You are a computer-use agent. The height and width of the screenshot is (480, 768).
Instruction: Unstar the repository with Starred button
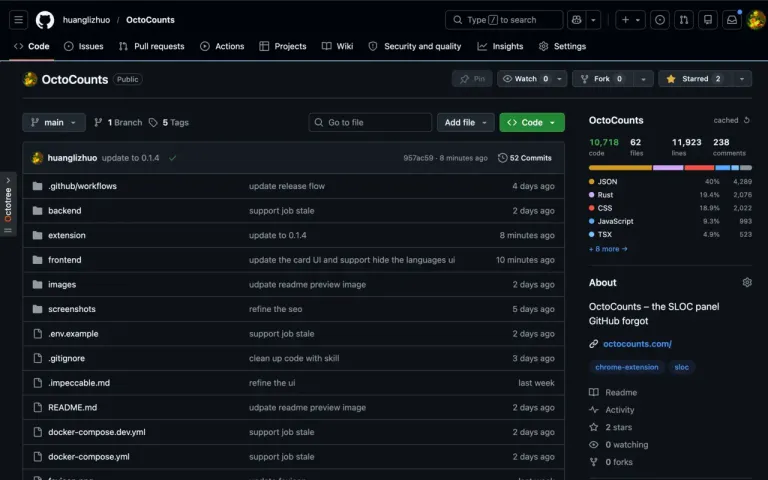tap(695, 79)
